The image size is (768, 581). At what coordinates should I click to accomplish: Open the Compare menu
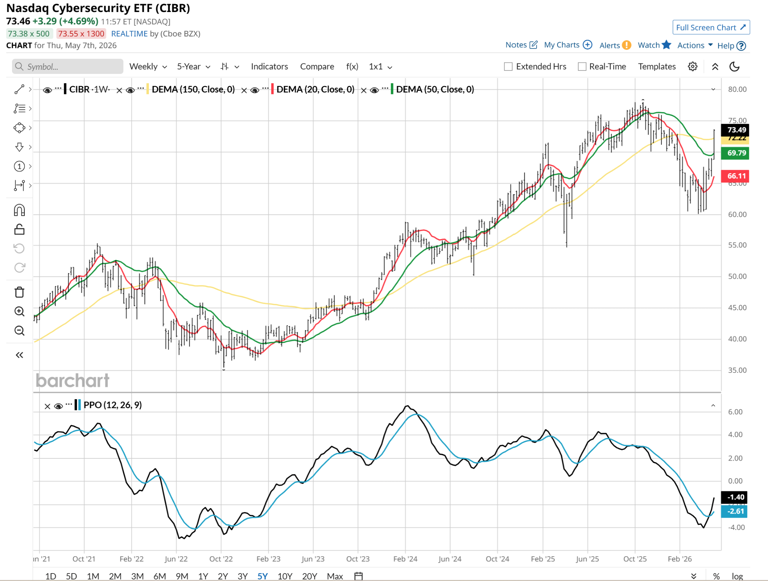click(317, 67)
